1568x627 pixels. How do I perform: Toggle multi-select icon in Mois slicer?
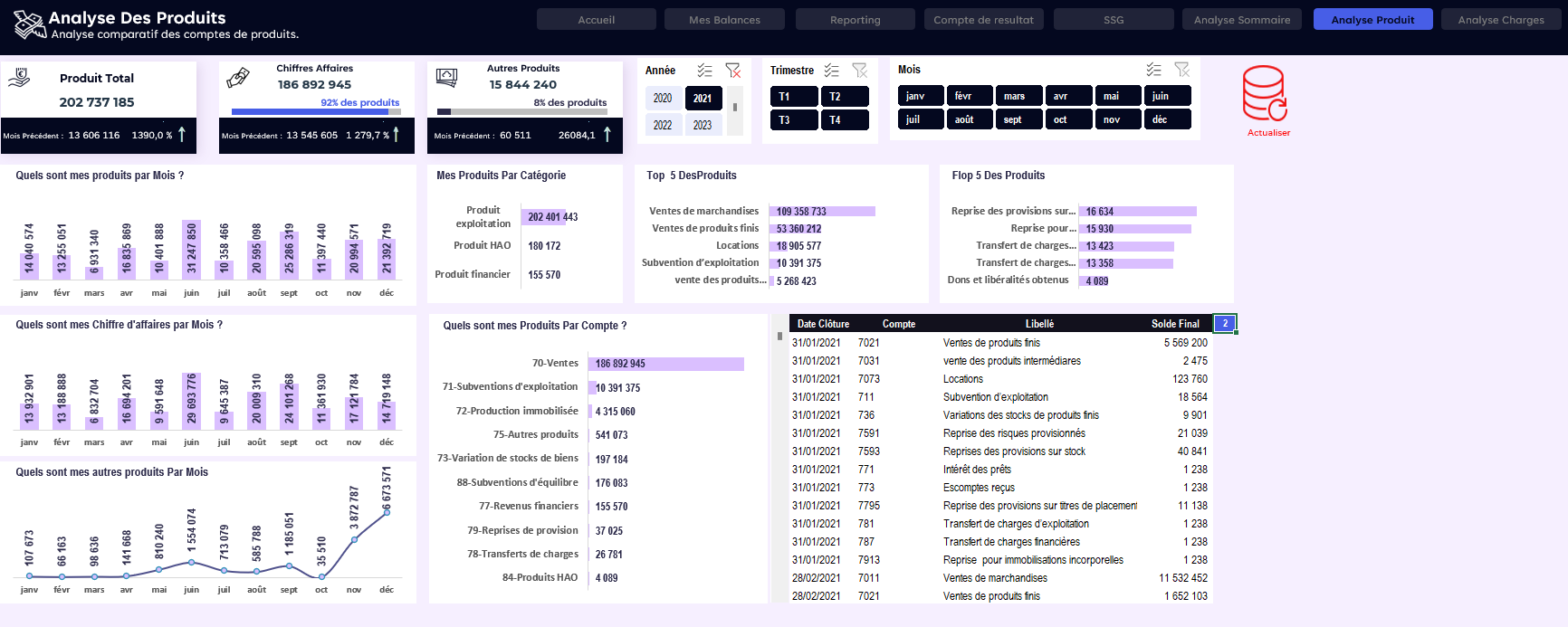(x=1153, y=70)
